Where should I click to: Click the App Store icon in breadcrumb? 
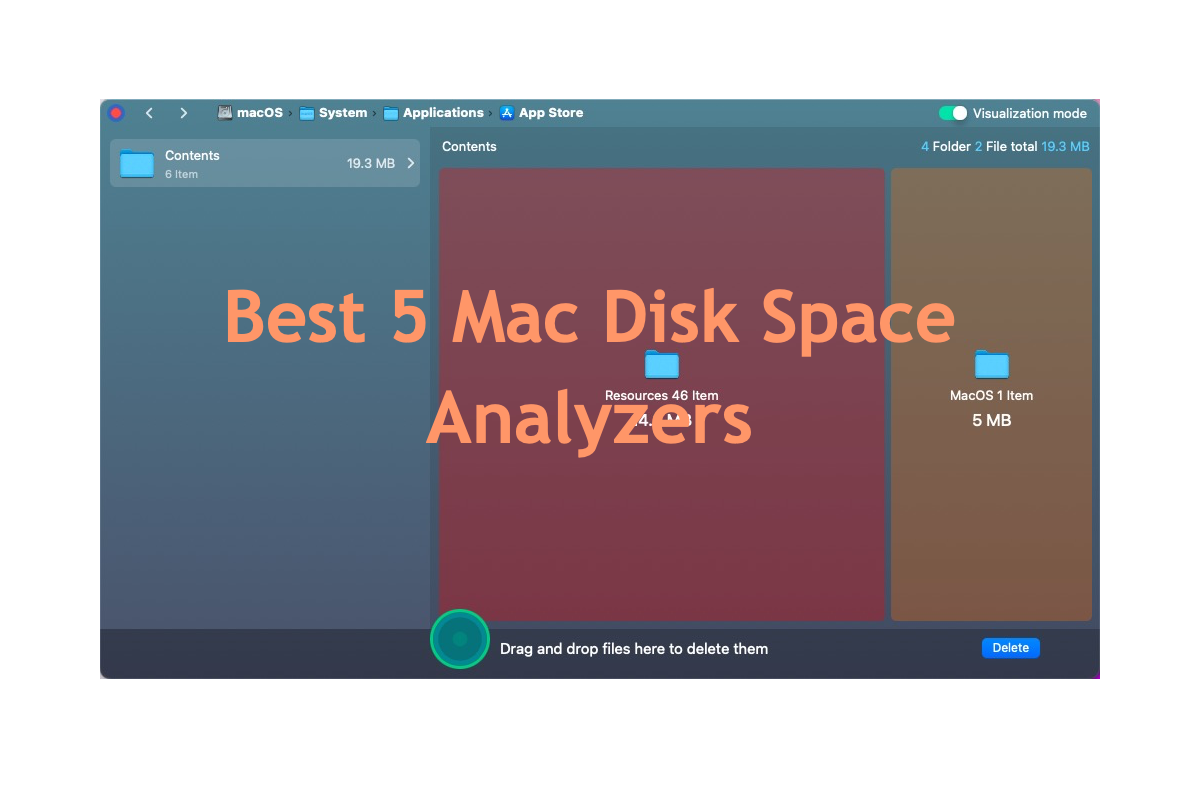click(x=507, y=113)
